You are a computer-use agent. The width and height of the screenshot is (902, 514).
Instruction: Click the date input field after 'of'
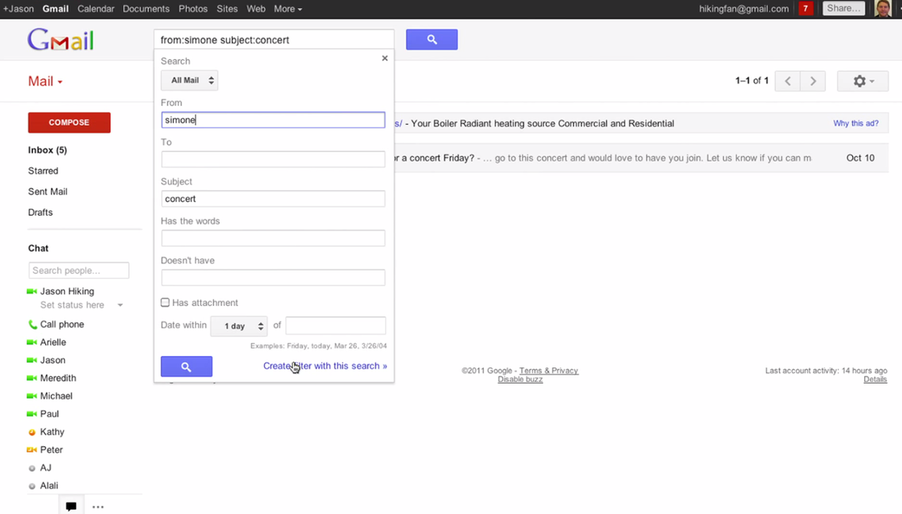click(x=335, y=325)
